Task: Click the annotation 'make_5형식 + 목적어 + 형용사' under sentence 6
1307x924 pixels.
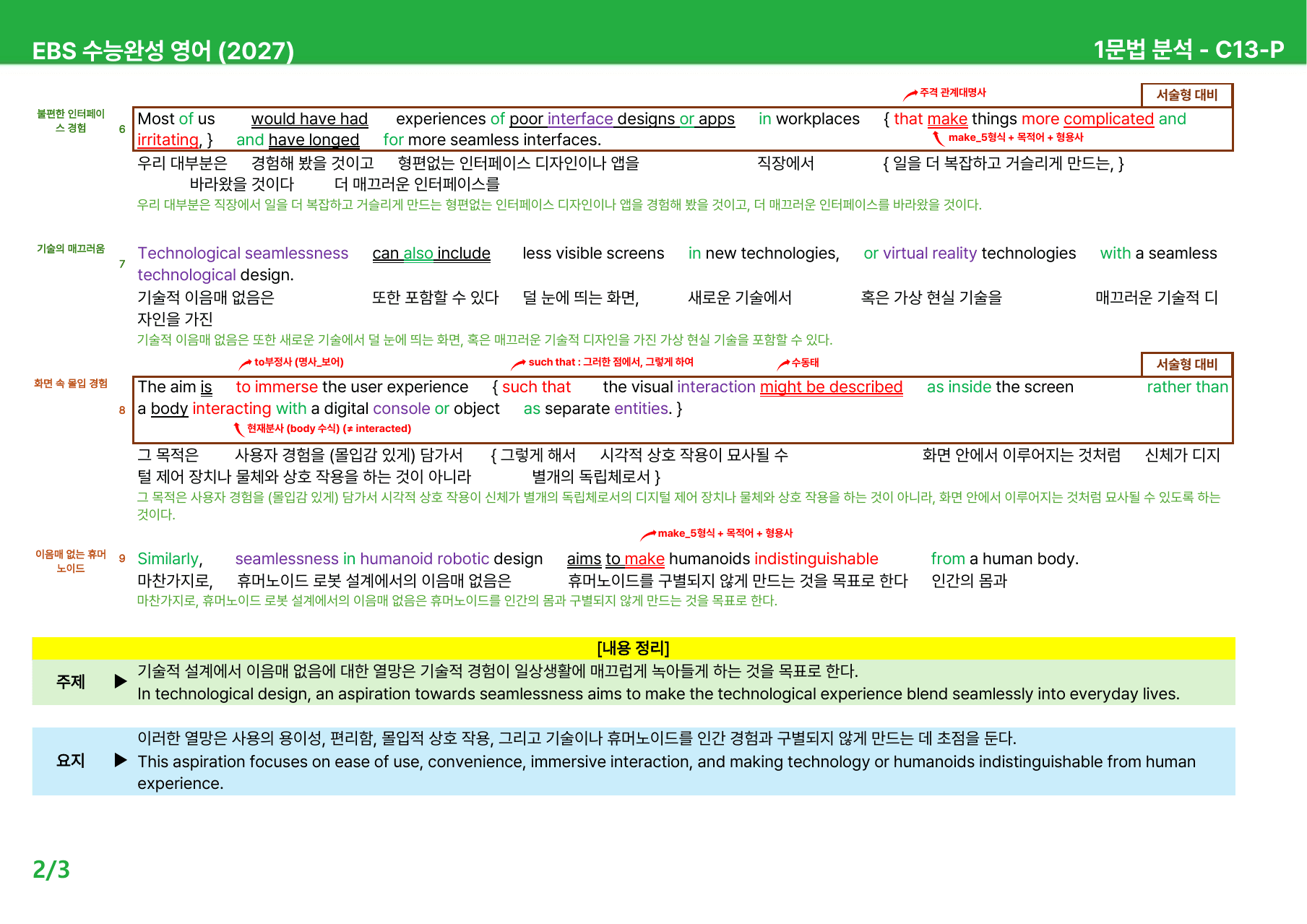Action: (x=1015, y=137)
